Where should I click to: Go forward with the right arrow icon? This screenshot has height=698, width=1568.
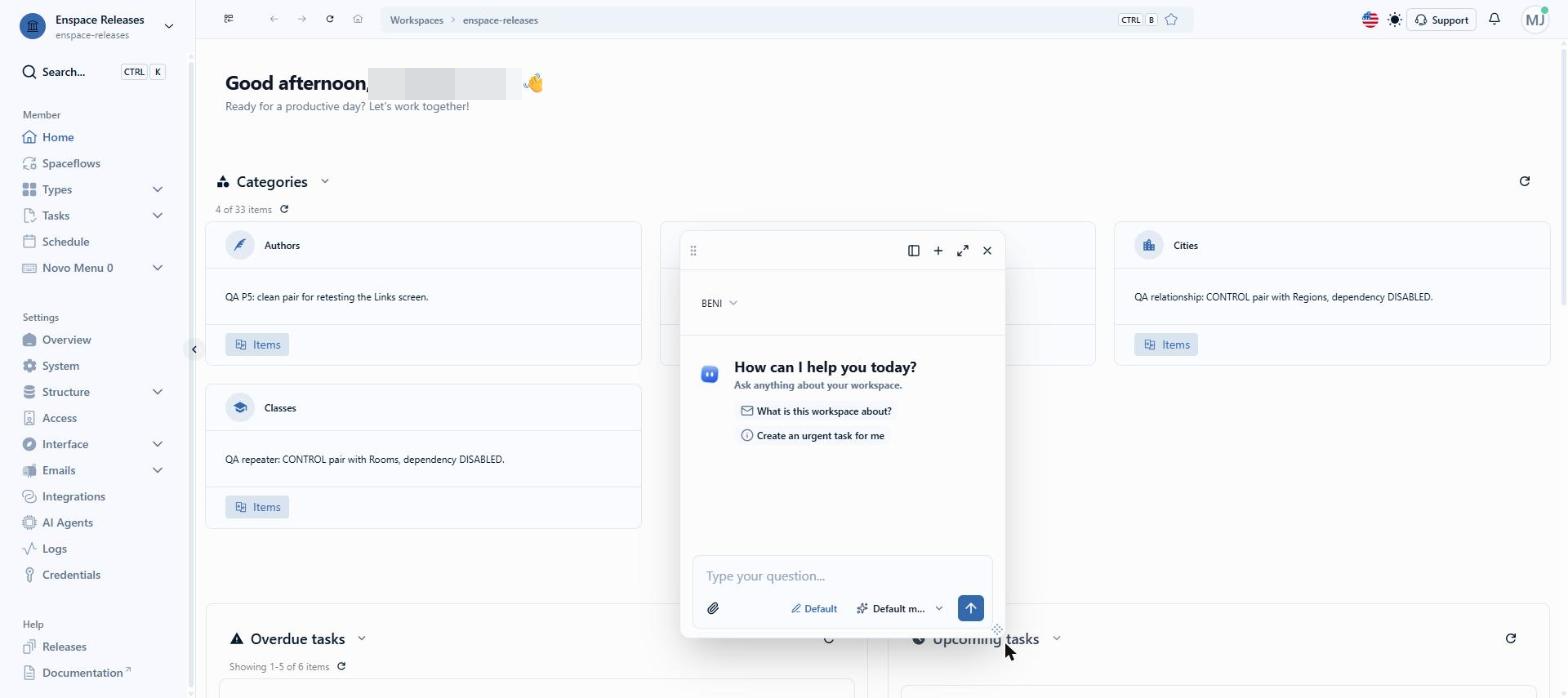(x=302, y=19)
